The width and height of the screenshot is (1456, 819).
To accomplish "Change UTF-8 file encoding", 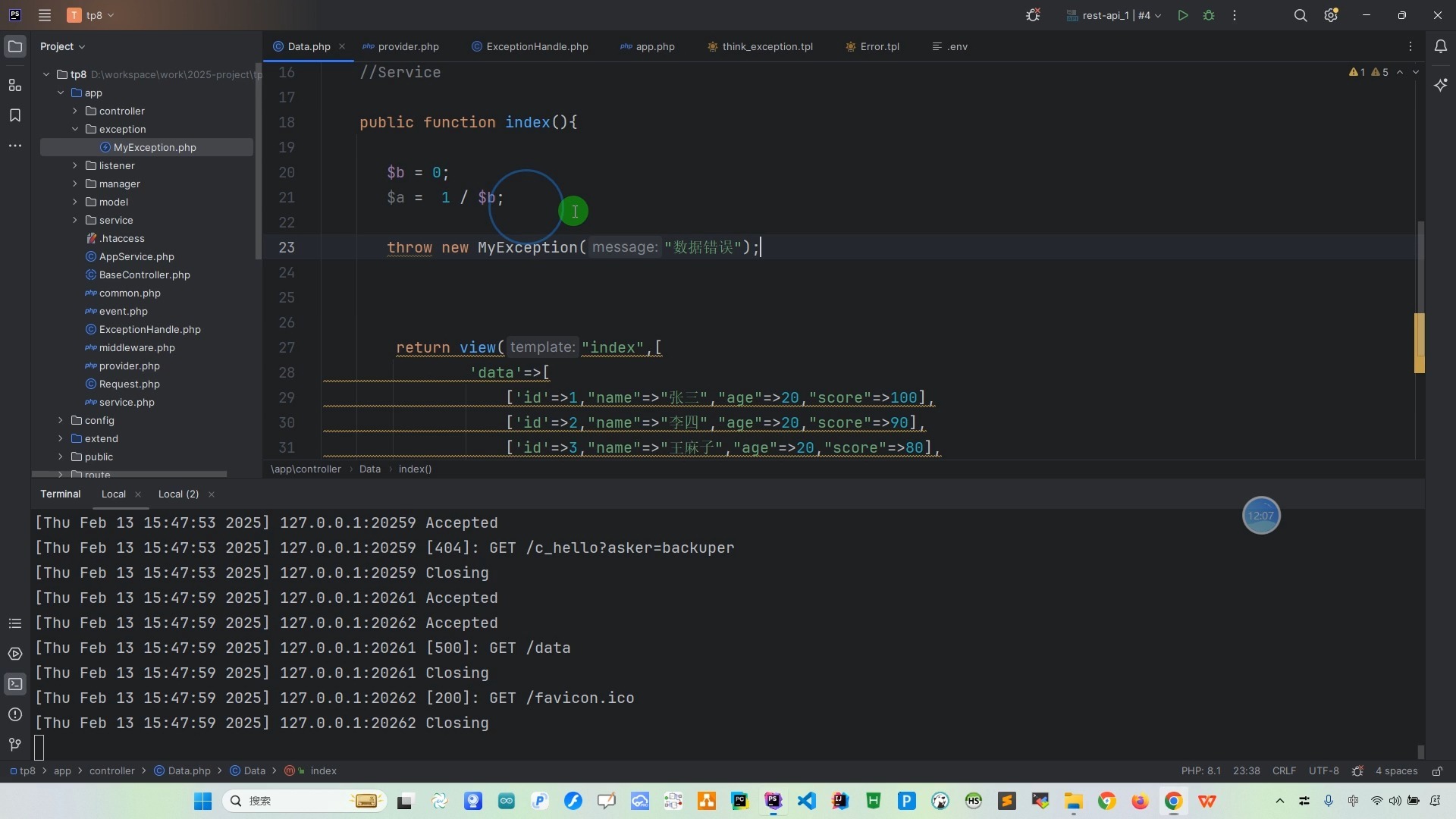I will point(1323,771).
